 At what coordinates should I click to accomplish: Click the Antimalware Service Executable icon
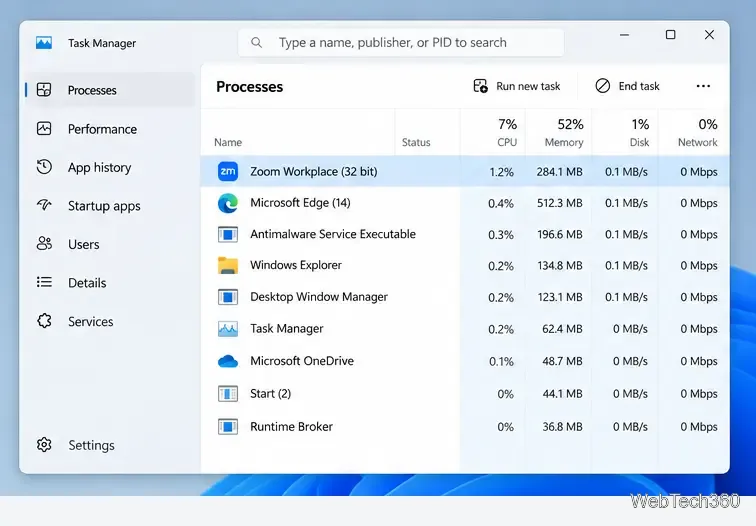click(228, 234)
